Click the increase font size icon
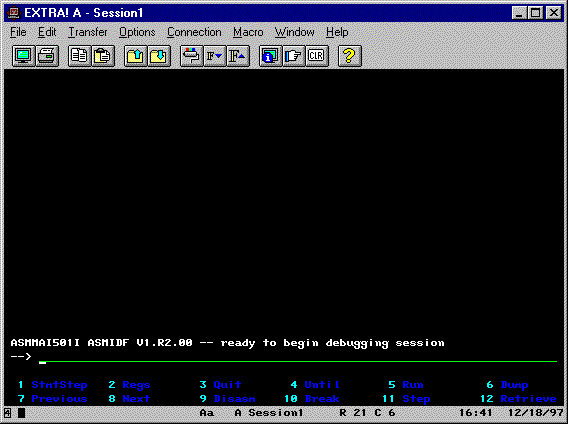This screenshot has width=568, height=424. pyautogui.click(x=238, y=56)
